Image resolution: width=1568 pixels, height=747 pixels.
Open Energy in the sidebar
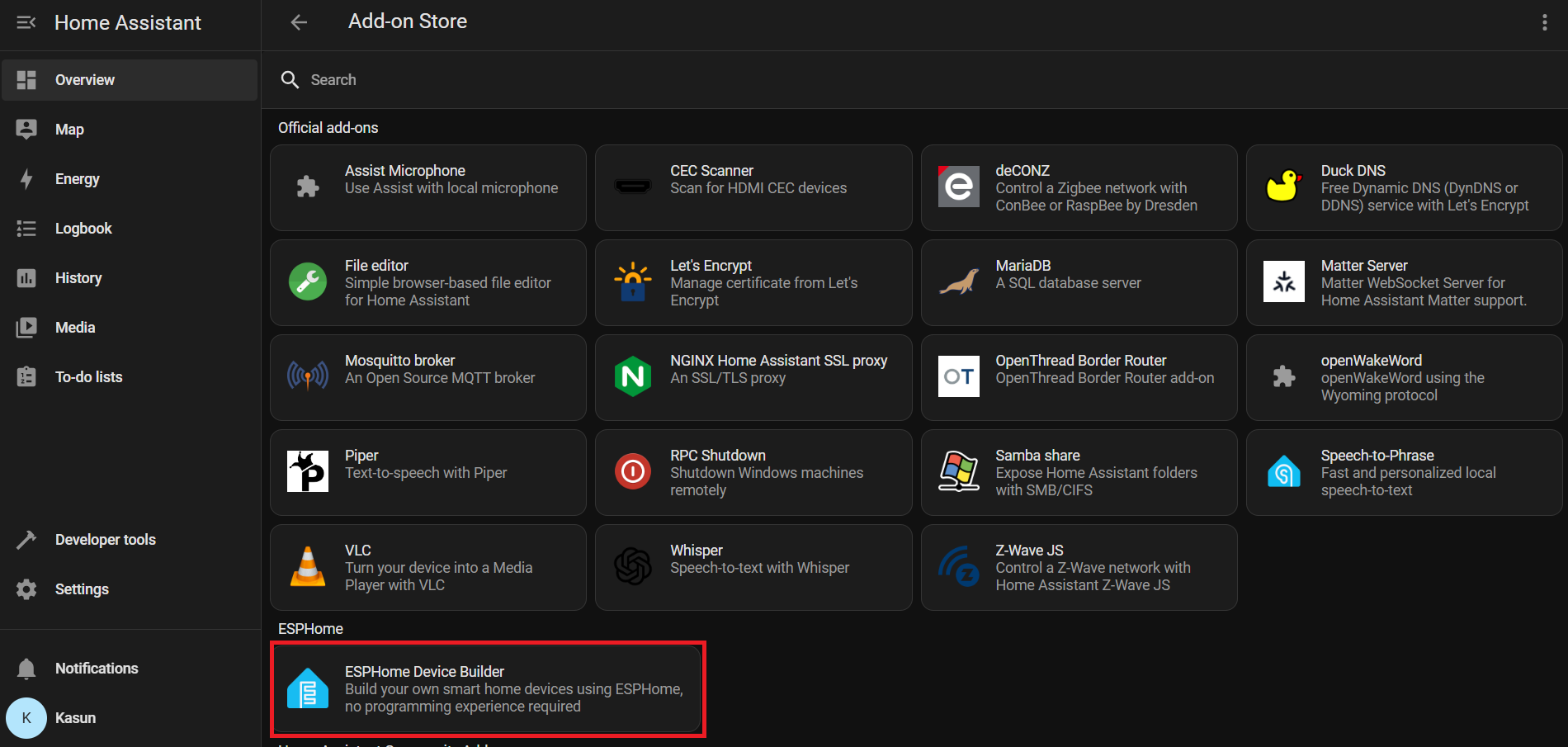[x=130, y=179]
